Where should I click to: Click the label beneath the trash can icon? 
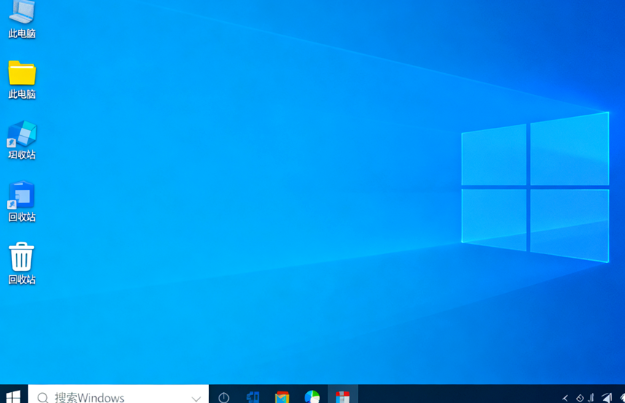(22, 279)
